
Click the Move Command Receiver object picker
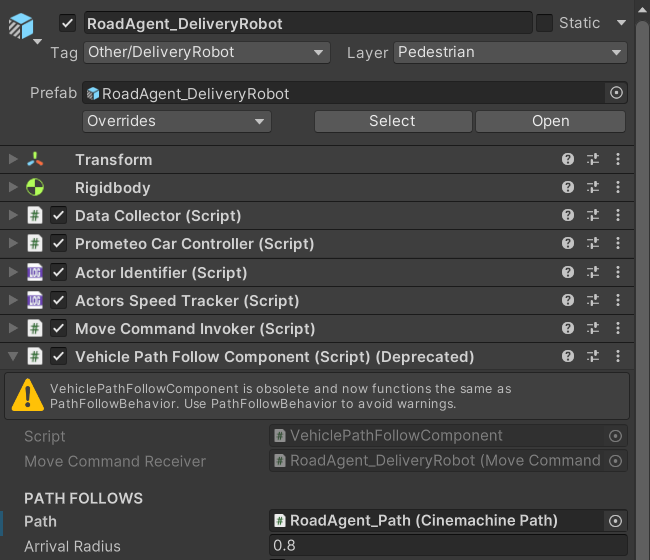615,461
